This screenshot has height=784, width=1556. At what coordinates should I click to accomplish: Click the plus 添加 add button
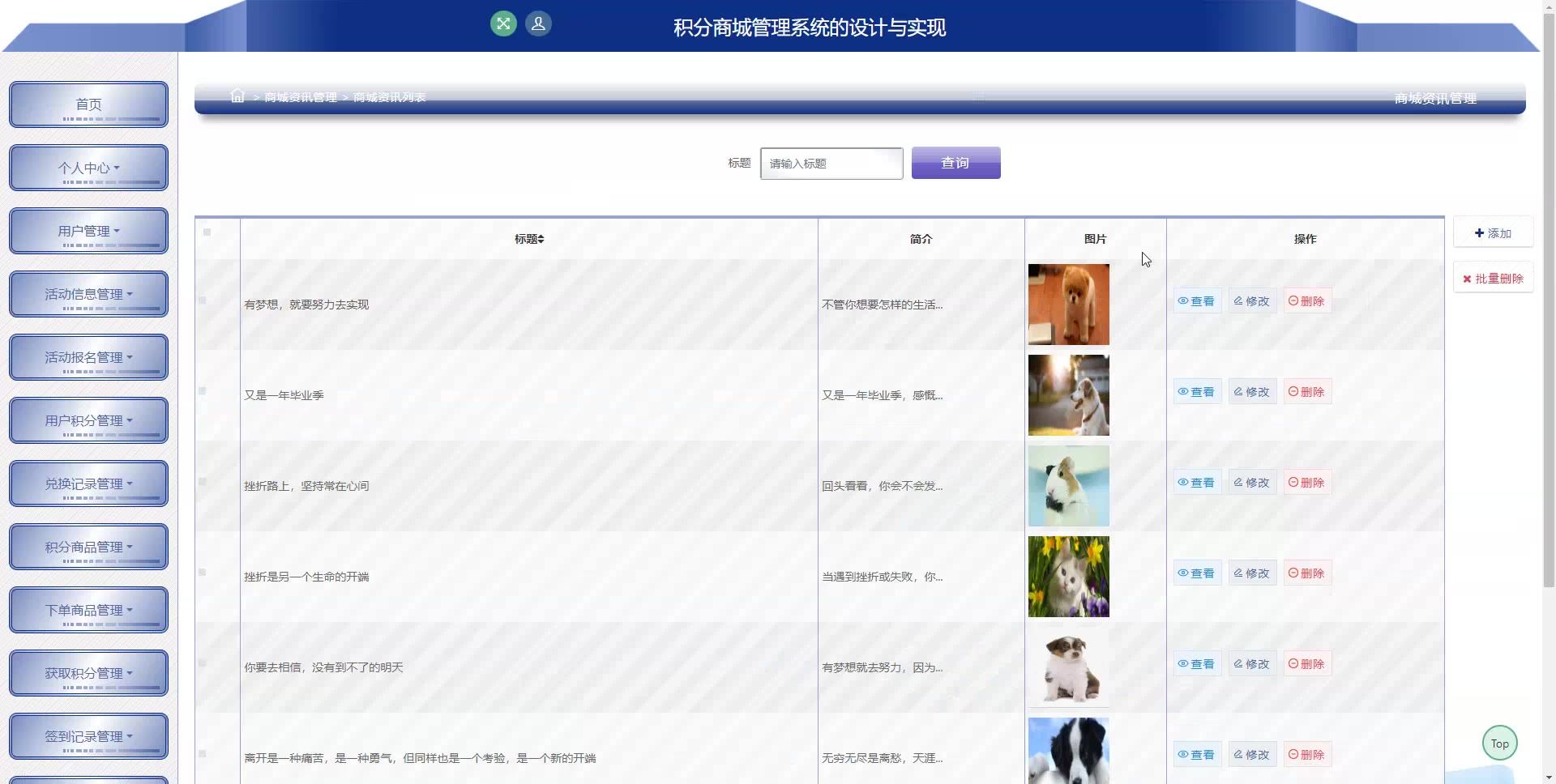tap(1493, 233)
